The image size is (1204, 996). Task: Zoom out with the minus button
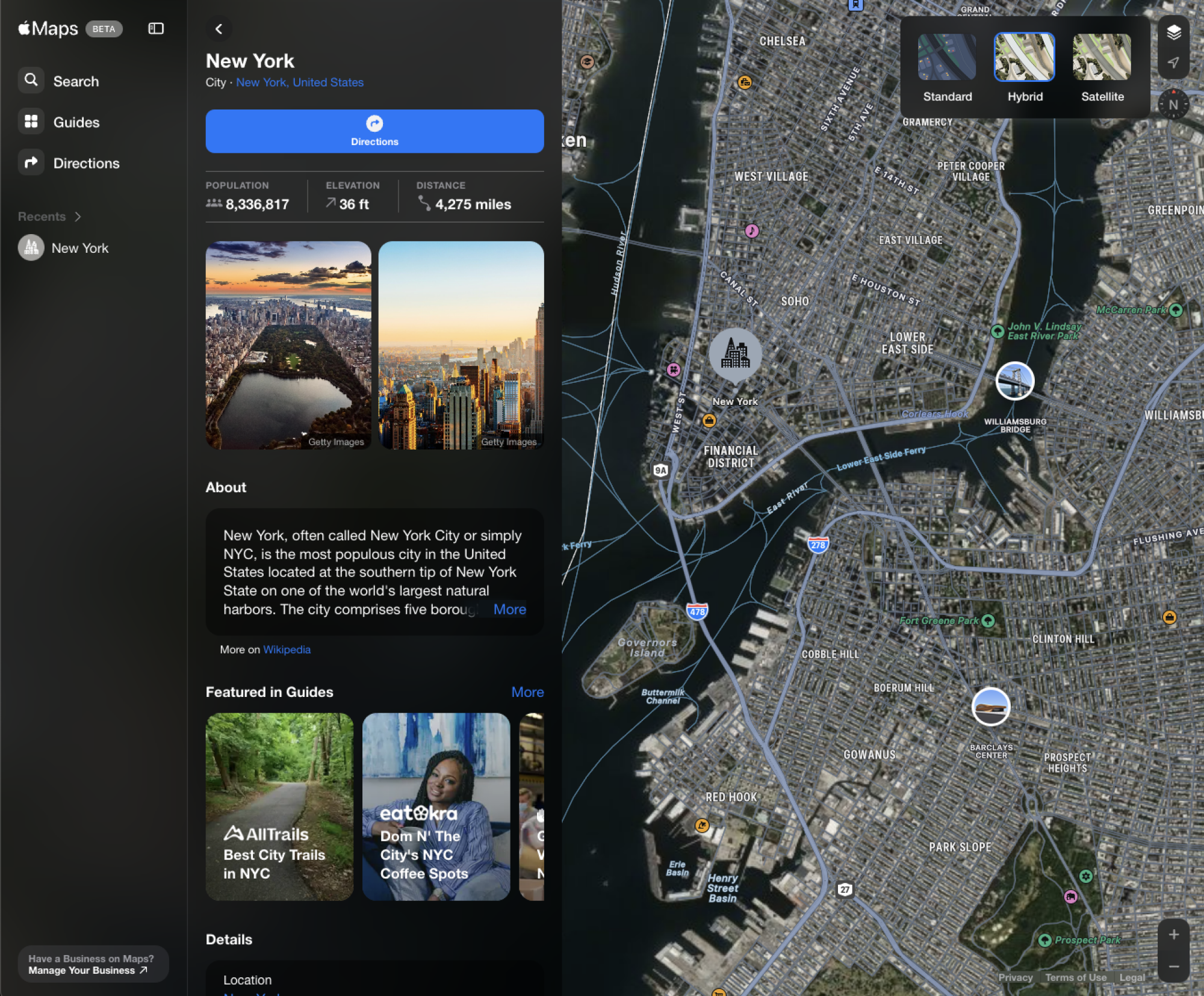point(1173,966)
